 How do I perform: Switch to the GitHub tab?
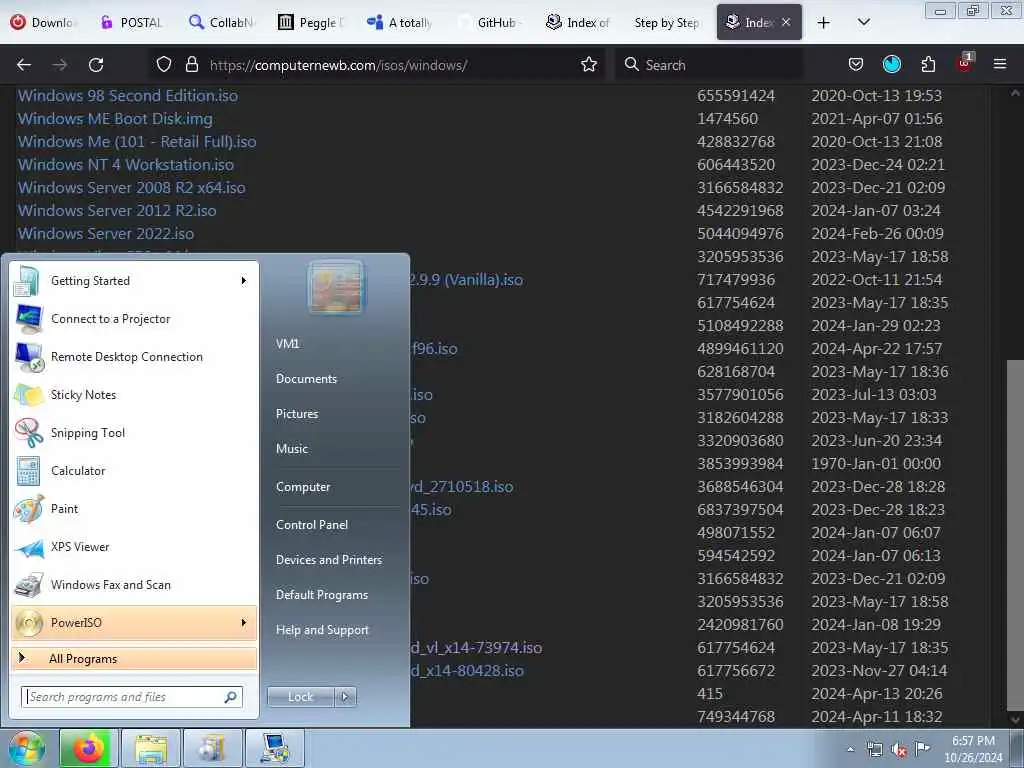click(488, 23)
